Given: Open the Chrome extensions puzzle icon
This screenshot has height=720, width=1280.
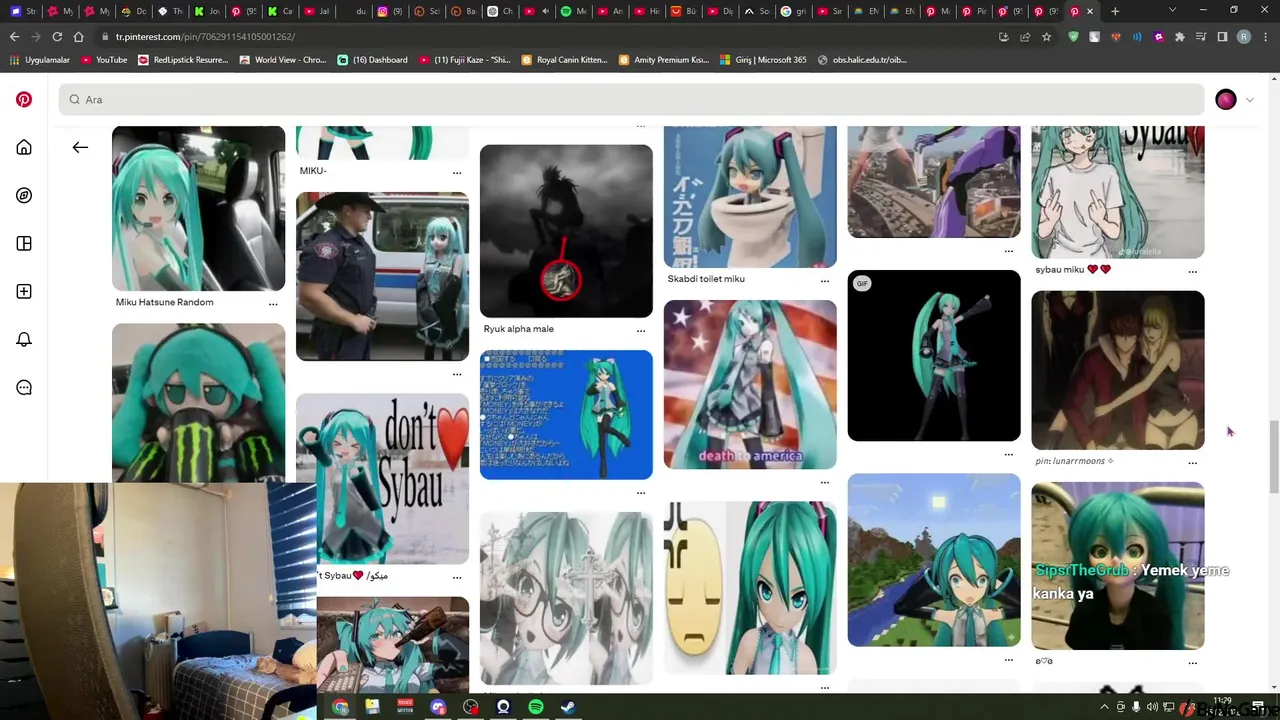Looking at the screenshot, I should [x=1180, y=36].
